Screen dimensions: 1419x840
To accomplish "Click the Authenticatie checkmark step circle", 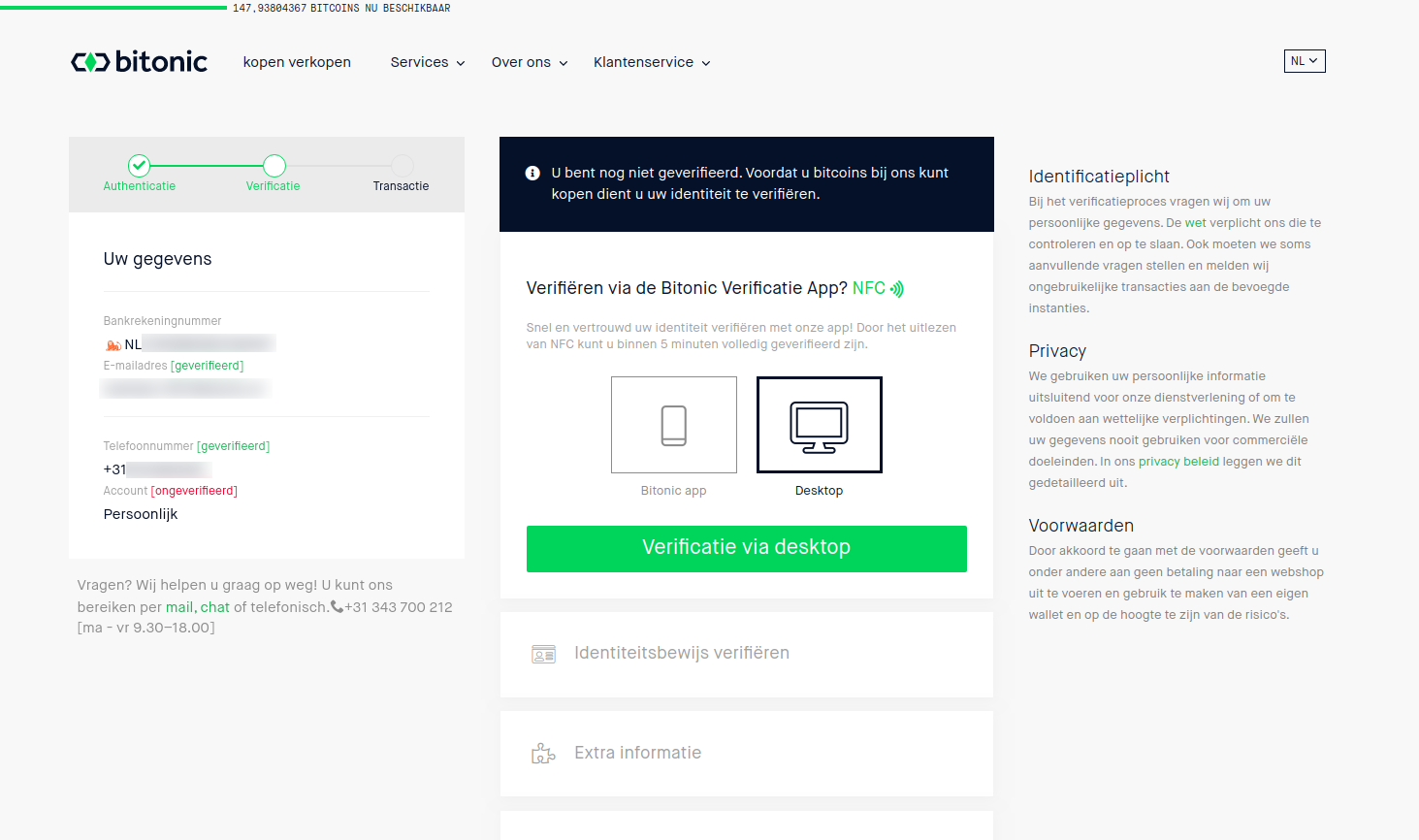I will coord(140,166).
